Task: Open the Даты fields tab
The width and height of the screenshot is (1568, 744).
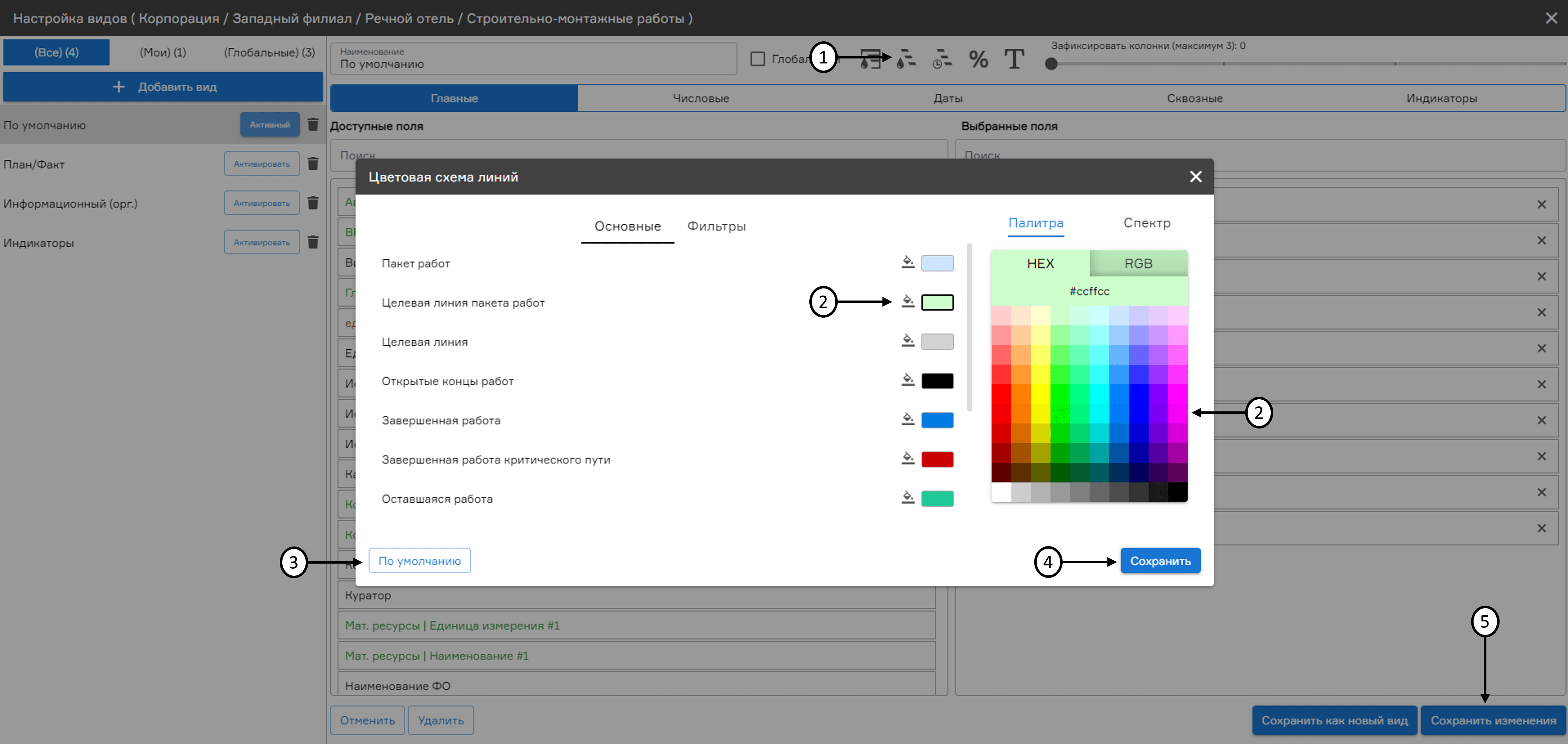Action: 948,98
